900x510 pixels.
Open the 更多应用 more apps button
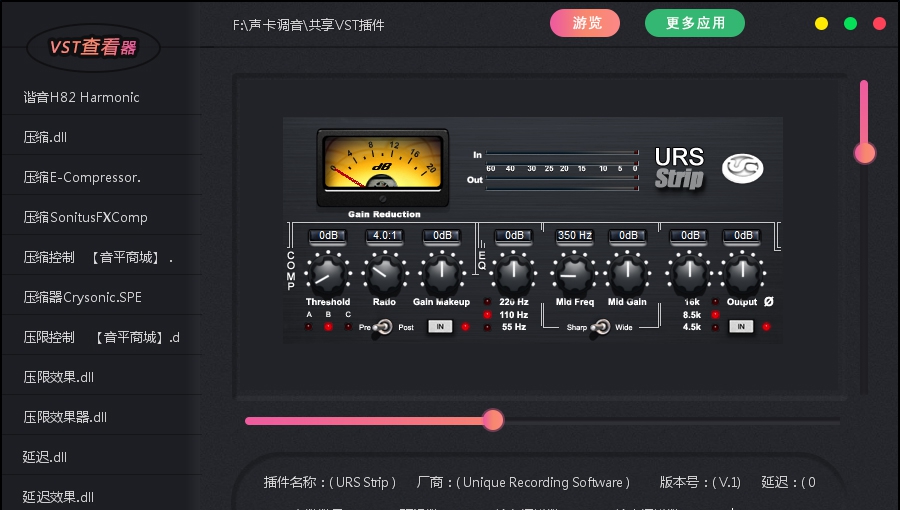pos(695,23)
